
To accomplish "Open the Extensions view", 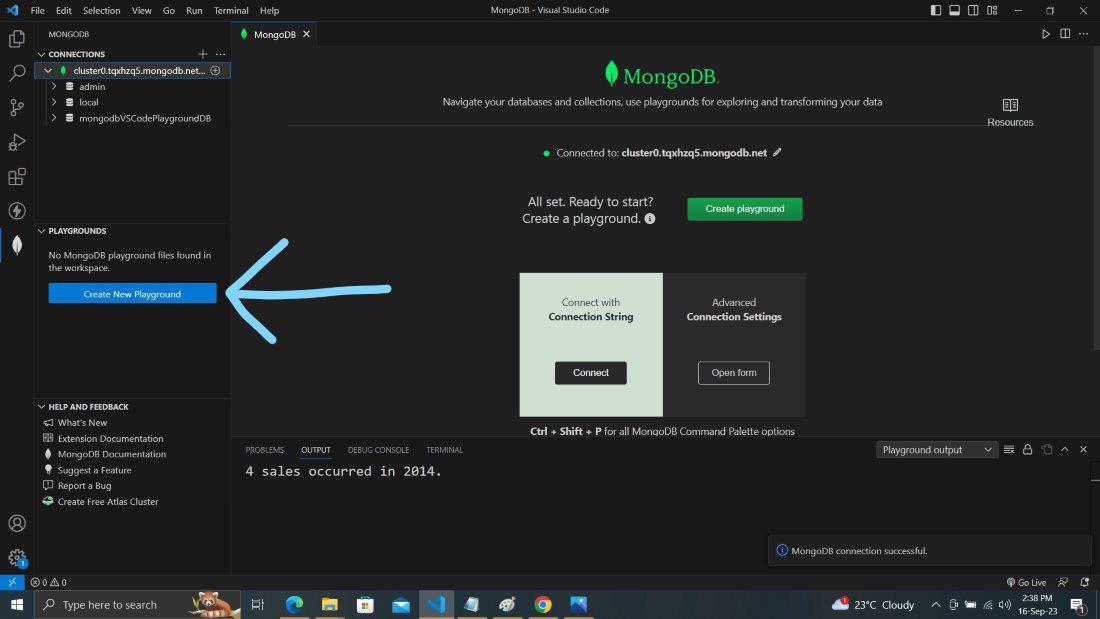I will (x=17, y=176).
